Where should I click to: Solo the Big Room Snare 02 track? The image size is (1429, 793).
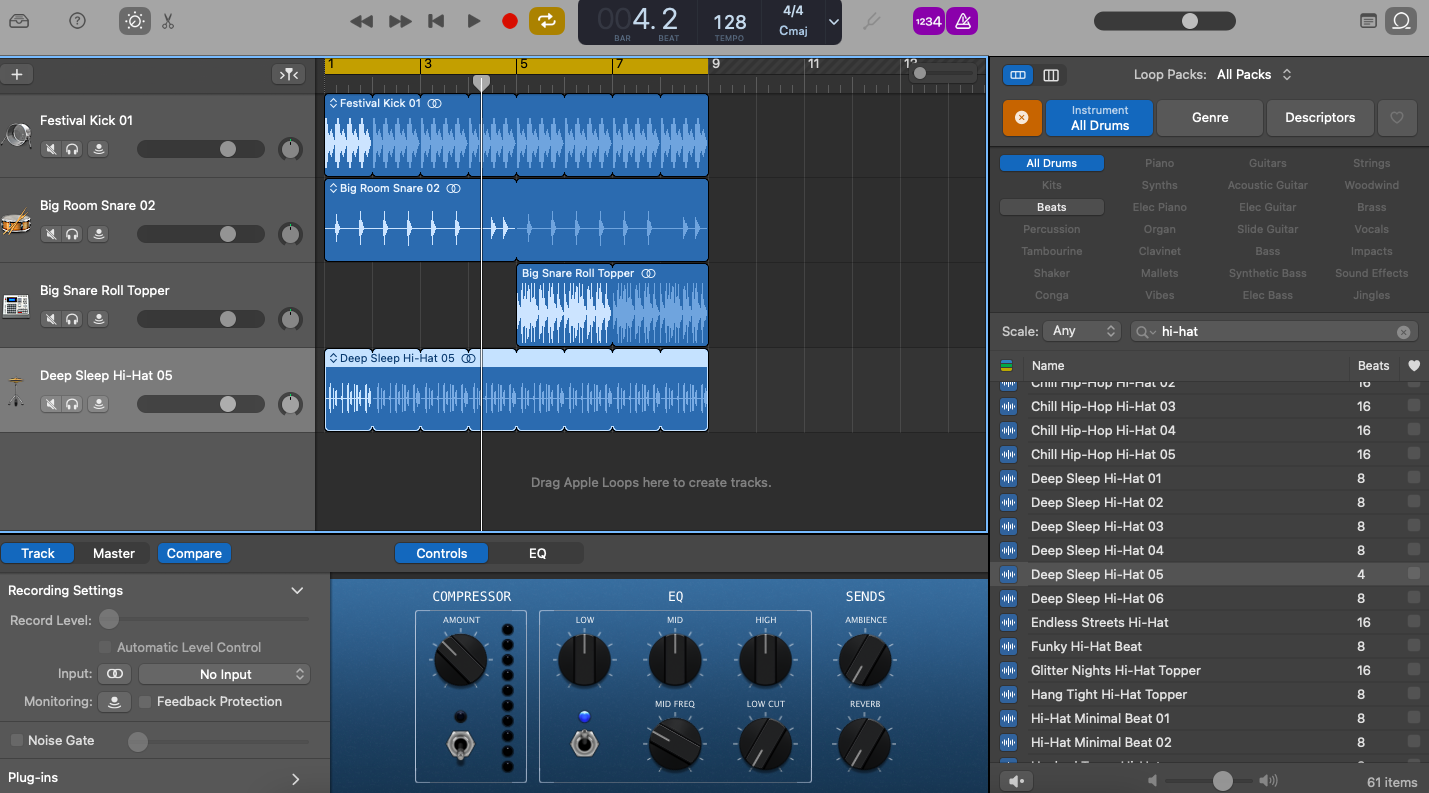point(73,234)
